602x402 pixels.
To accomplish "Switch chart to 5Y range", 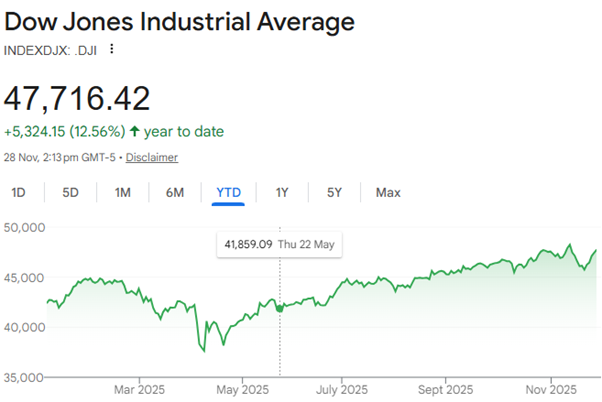I will (332, 192).
